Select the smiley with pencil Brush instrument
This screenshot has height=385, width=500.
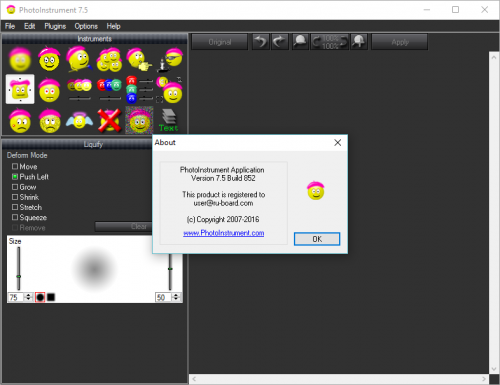pos(79,59)
